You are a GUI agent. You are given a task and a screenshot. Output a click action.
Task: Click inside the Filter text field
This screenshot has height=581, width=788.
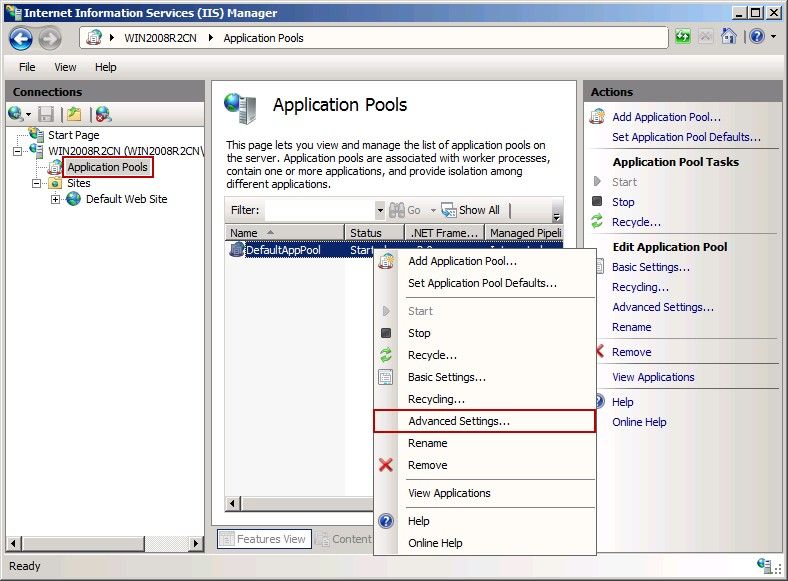click(318, 210)
